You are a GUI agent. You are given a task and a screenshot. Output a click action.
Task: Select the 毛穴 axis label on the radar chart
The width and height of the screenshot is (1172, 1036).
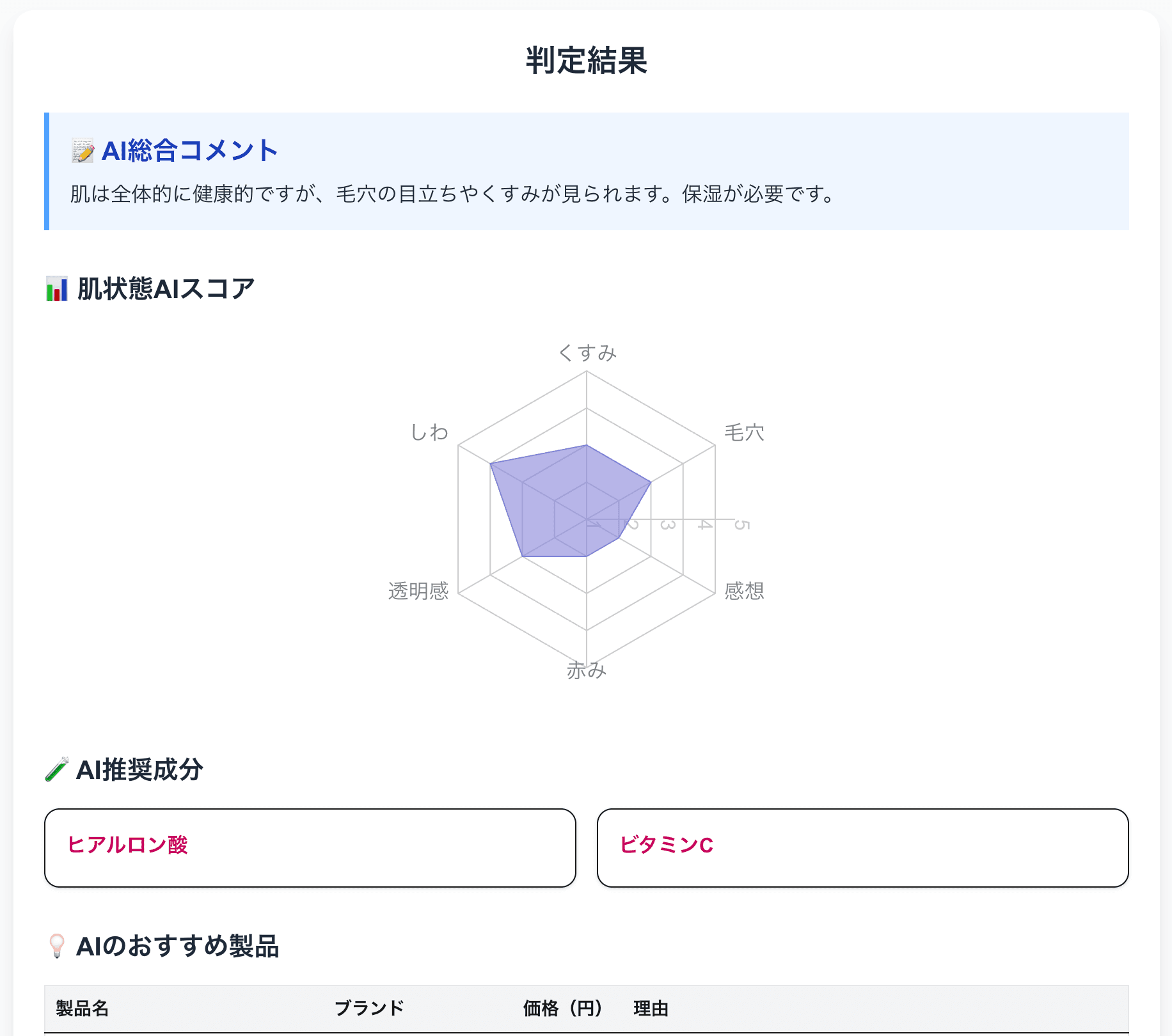pyautogui.click(x=744, y=432)
